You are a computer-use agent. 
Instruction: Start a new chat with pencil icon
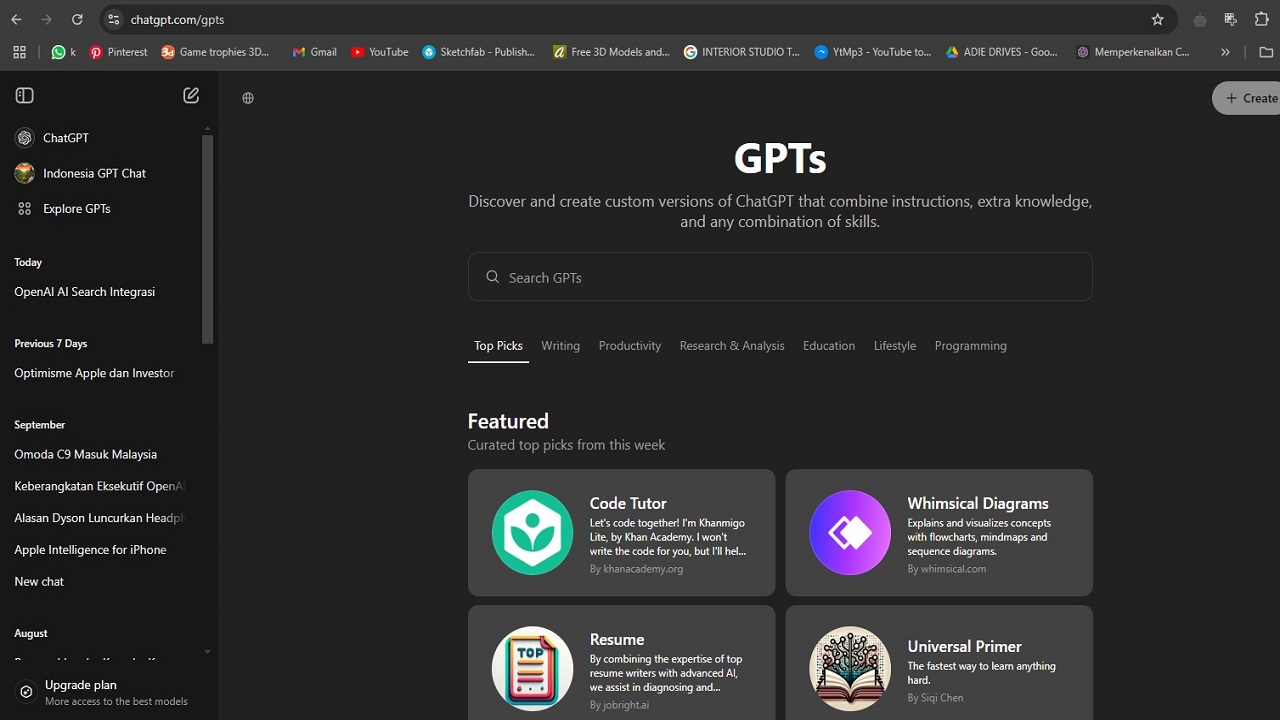point(191,95)
